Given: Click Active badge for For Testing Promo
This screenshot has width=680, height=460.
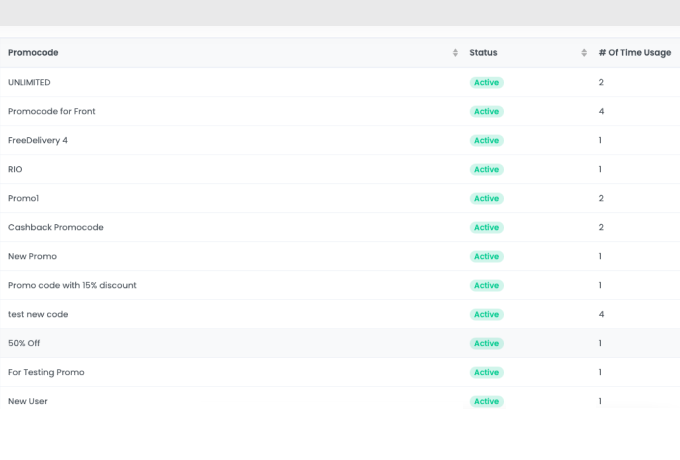Looking at the screenshot, I should coord(487,372).
